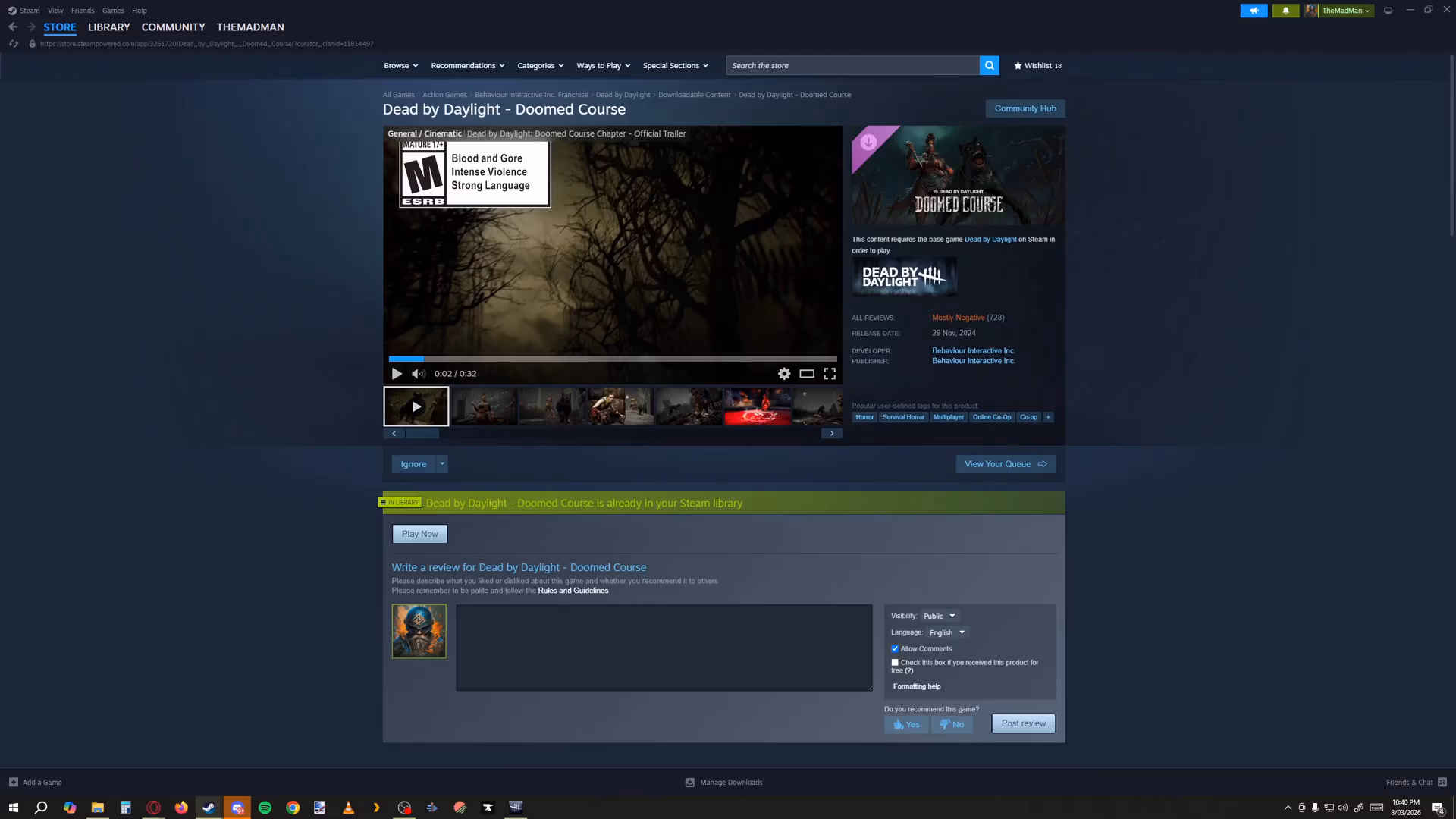1456x819 pixels.
Task: Select No thumbs down recommendation
Action: (952, 724)
